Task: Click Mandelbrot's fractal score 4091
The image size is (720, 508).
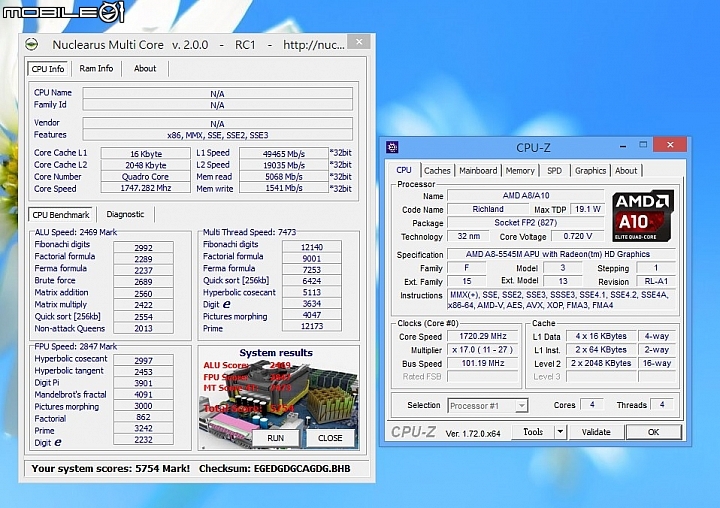Action: coord(143,394)
